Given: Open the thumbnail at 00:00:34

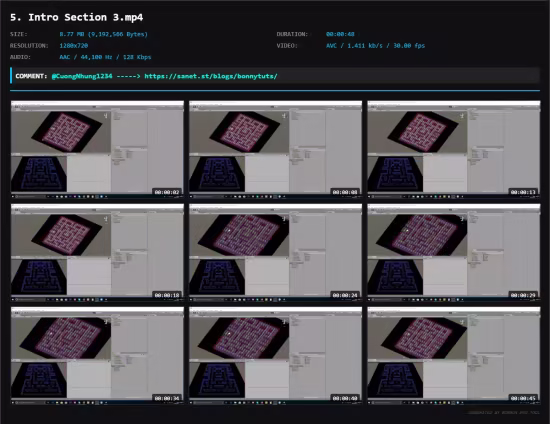Looking at the screenshot, I should pyautogui.click(x=97, y=355).
